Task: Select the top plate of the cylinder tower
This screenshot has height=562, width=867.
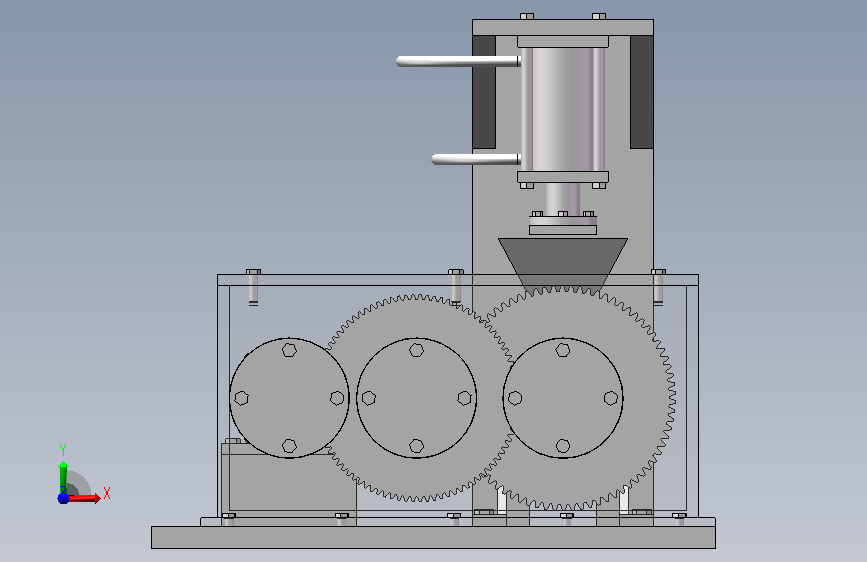Action: coord(563,27)
